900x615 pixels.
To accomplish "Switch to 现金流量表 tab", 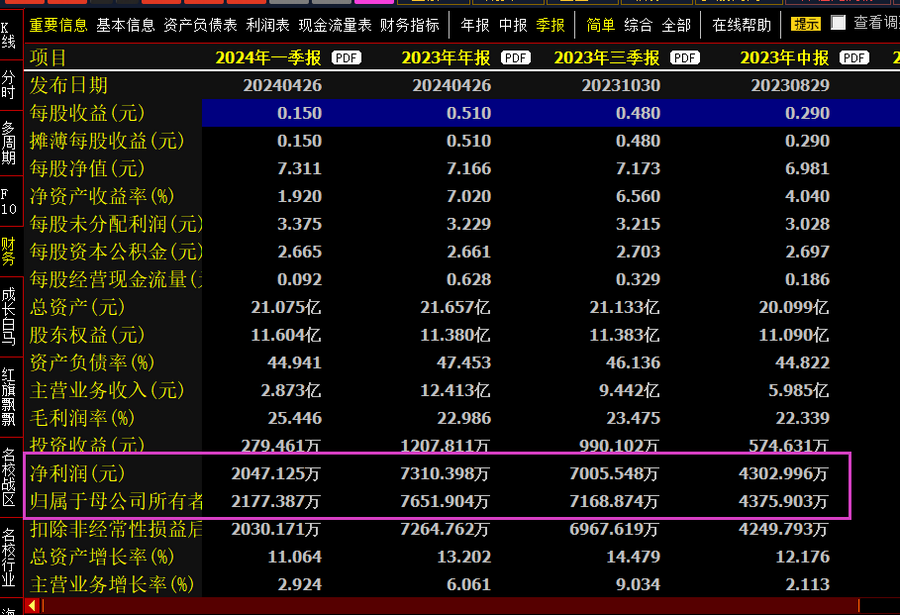I will click(x=335, y=25).
